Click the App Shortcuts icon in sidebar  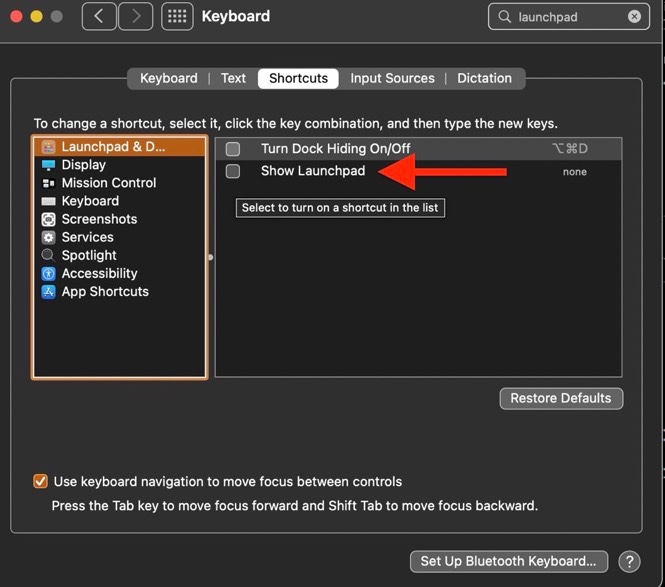click(48, 292)
